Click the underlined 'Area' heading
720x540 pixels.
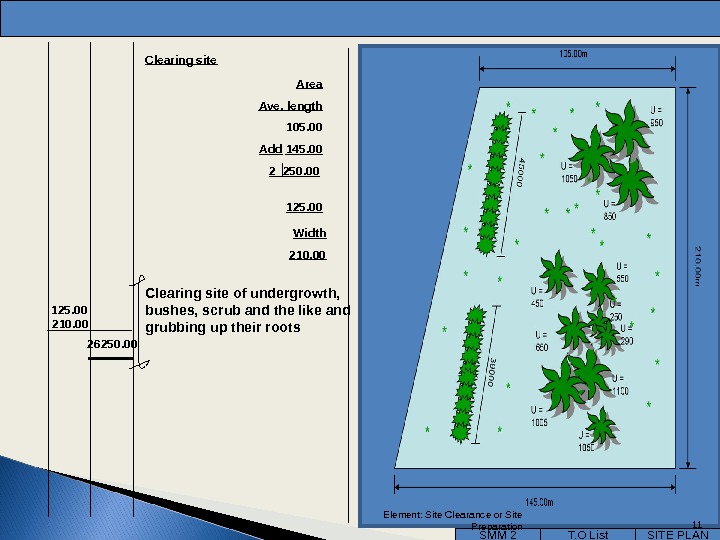309,84
